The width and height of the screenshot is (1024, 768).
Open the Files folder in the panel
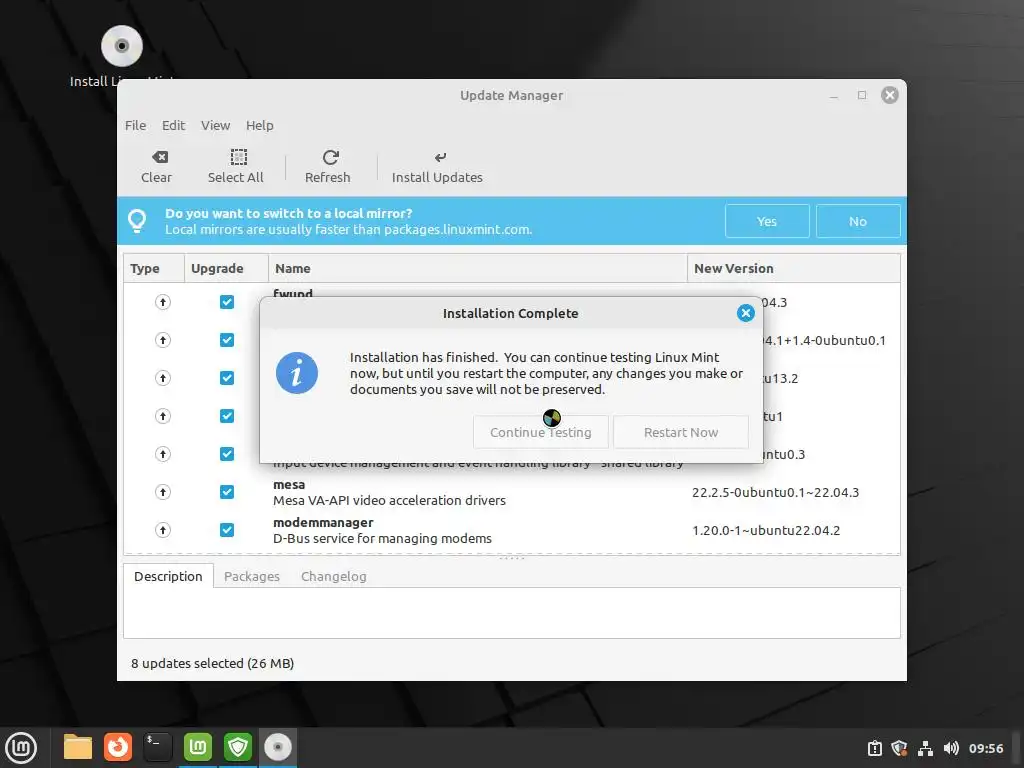pos(78,747)
